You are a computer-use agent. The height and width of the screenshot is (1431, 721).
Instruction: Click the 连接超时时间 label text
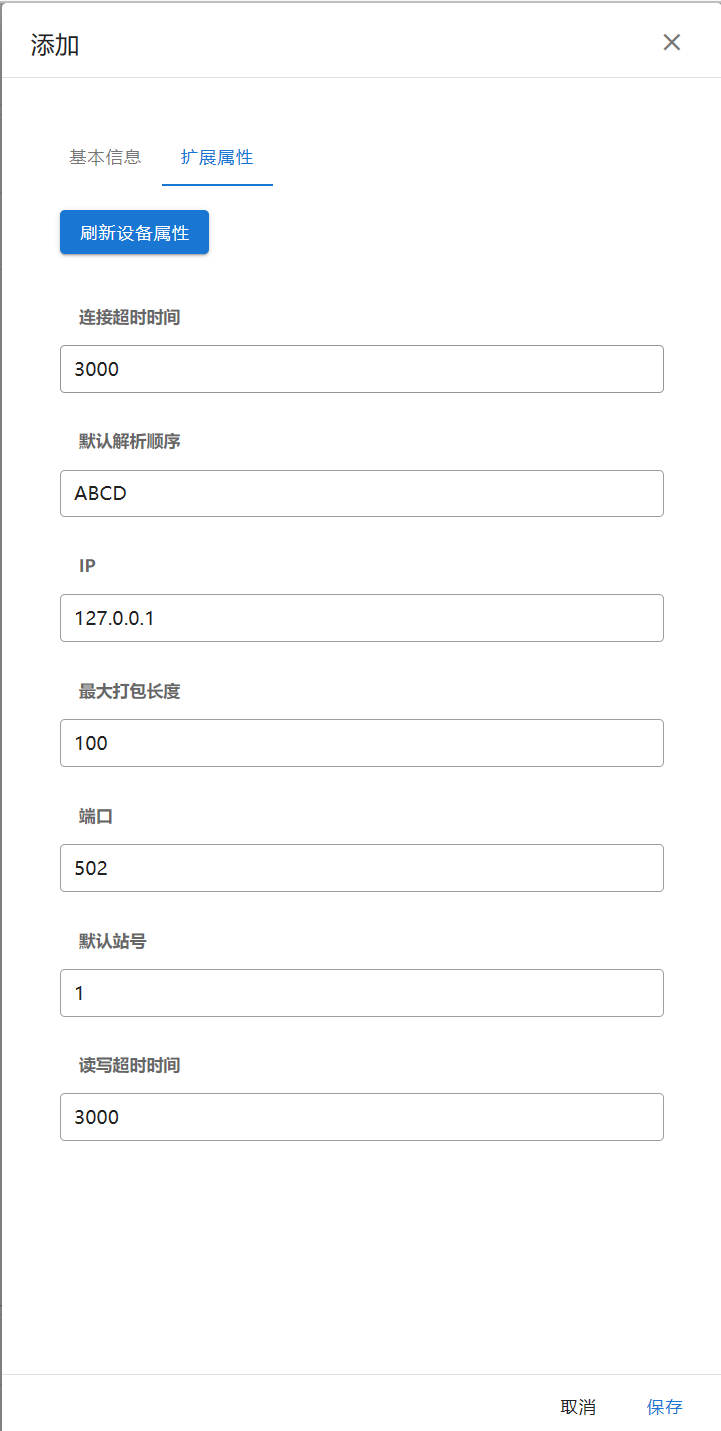tap(129, 317)
